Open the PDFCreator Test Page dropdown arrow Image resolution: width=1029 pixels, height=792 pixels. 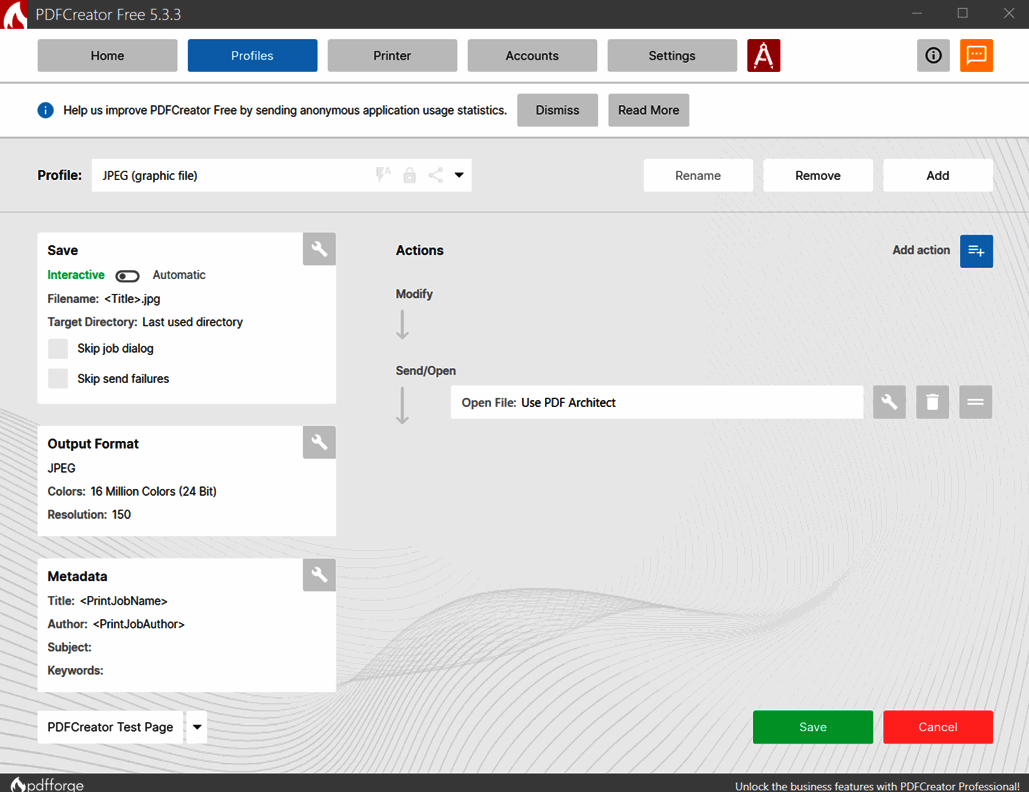pos(197,727)
